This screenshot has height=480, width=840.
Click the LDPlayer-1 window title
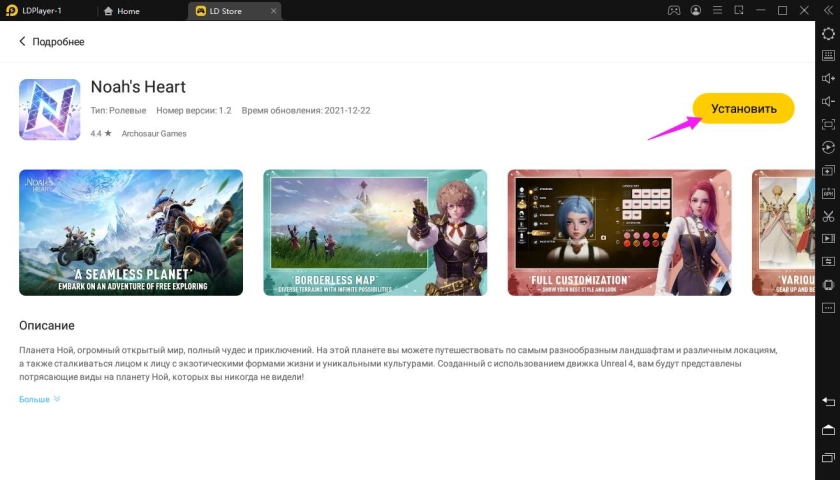point(42,11)
